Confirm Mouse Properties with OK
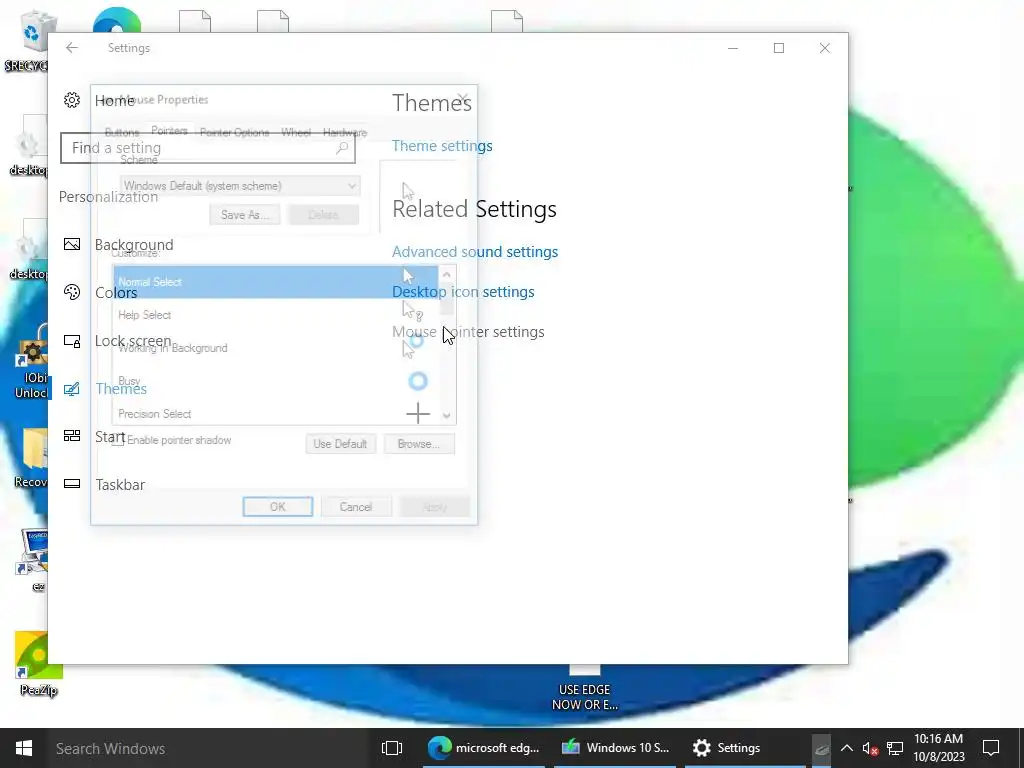 coord(278,507)
